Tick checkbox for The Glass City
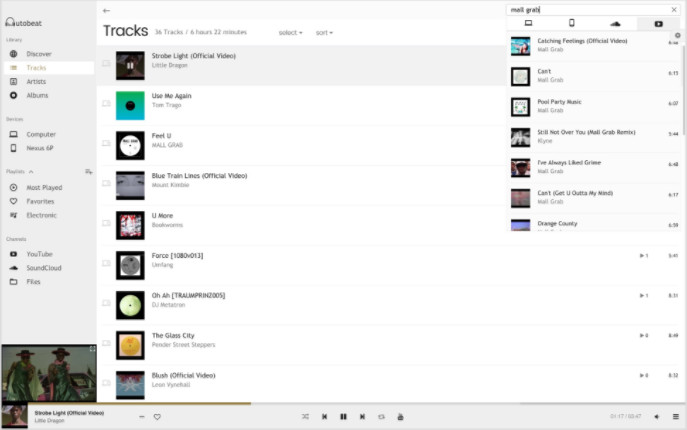The width and height of the screenshot is (687, 430). tap(106, 343)
